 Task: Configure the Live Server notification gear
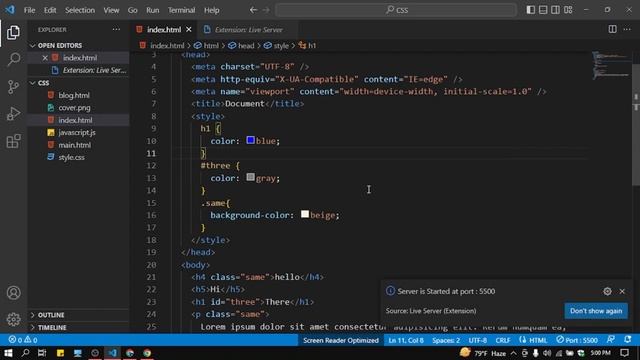pyautogui.click(x=607, y=291)
